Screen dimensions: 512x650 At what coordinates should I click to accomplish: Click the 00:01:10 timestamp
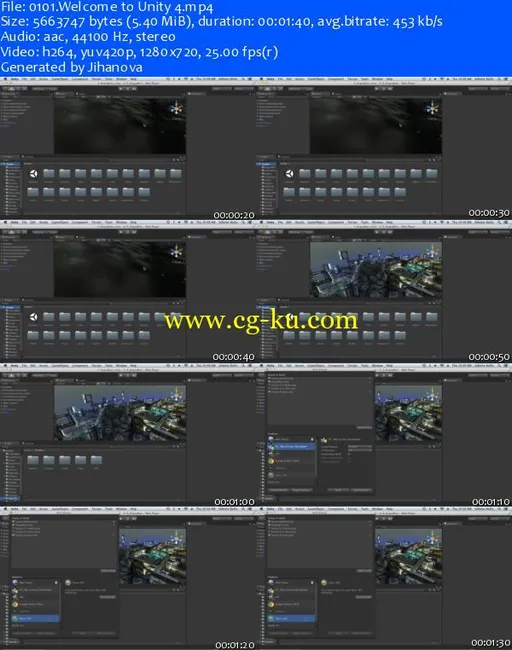[491, 502]
